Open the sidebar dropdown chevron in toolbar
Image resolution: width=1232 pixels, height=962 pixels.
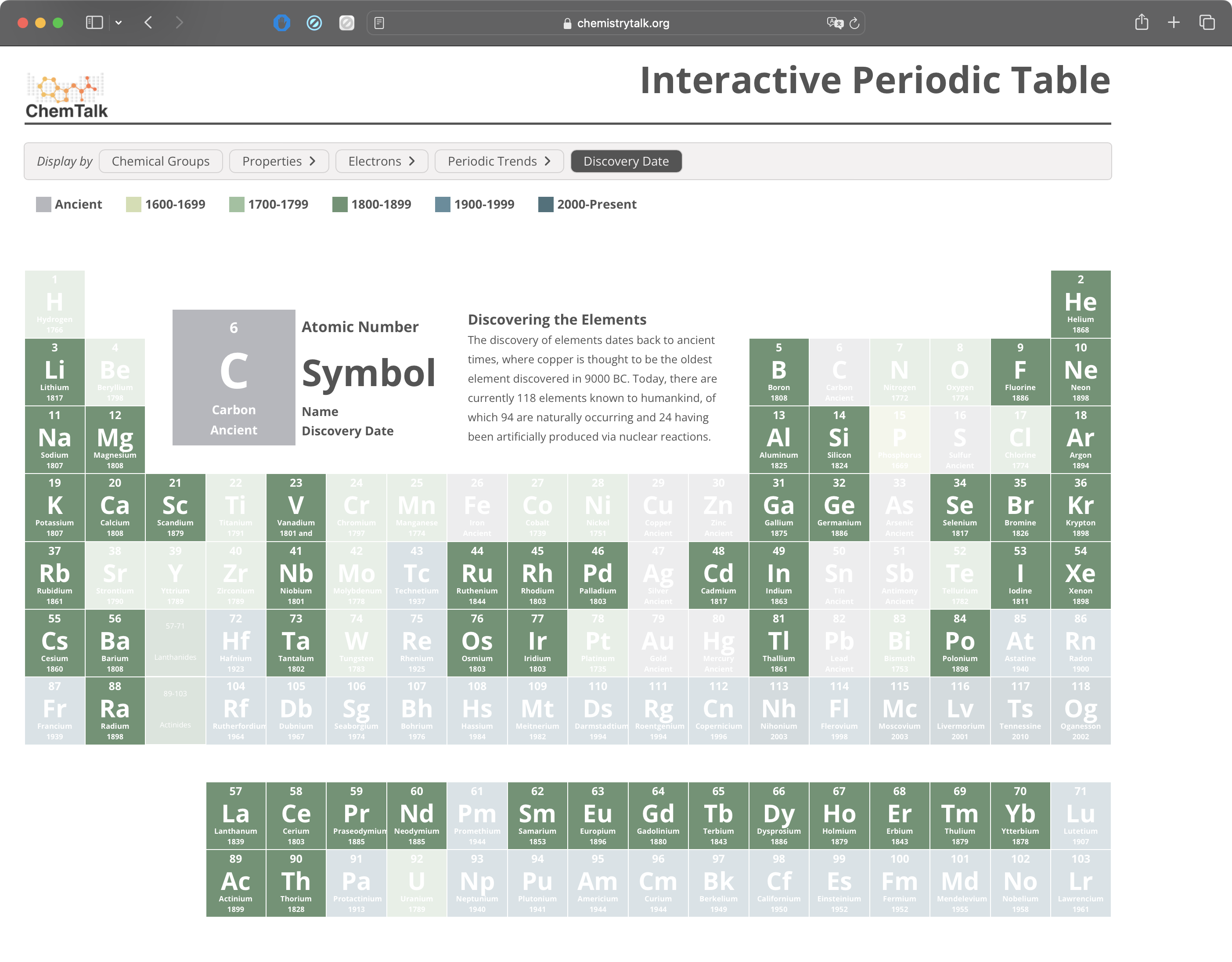coord(119,22)
